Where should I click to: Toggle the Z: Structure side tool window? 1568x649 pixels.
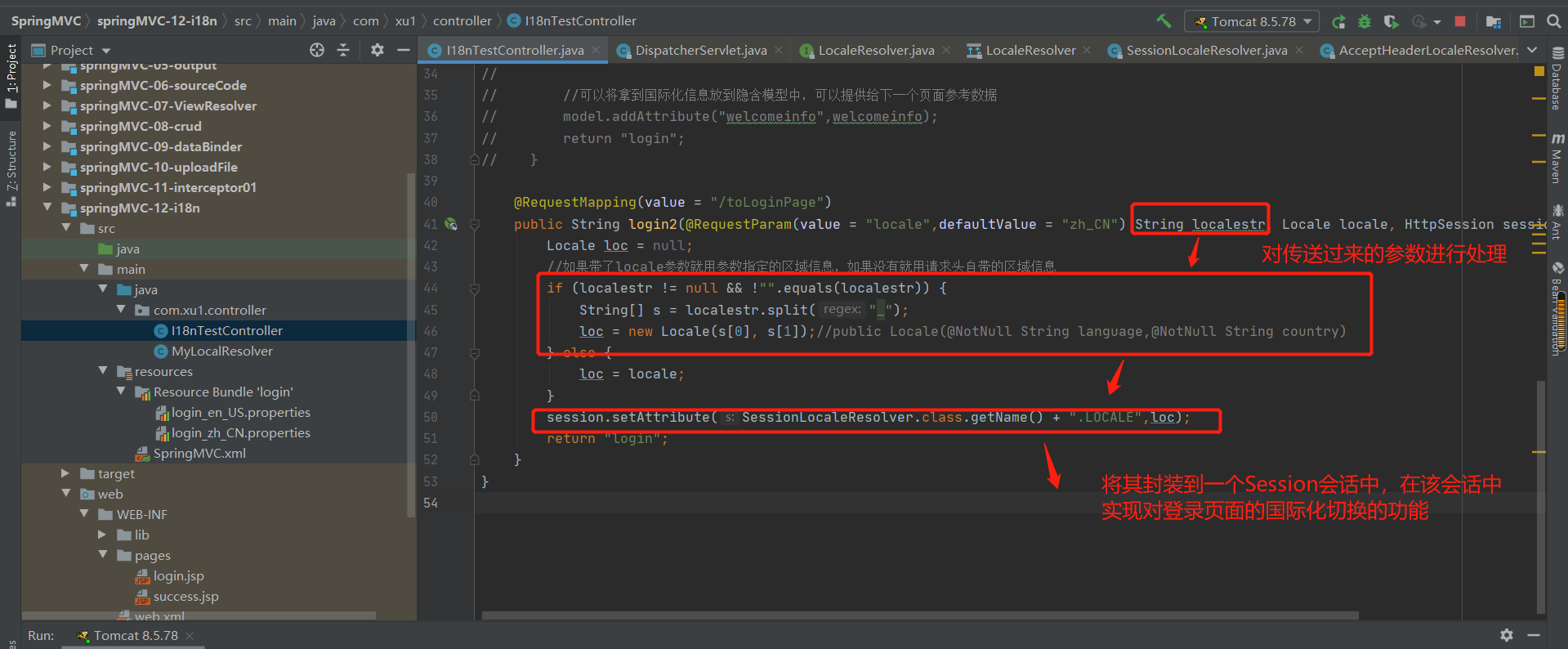[x=11, y=168]
